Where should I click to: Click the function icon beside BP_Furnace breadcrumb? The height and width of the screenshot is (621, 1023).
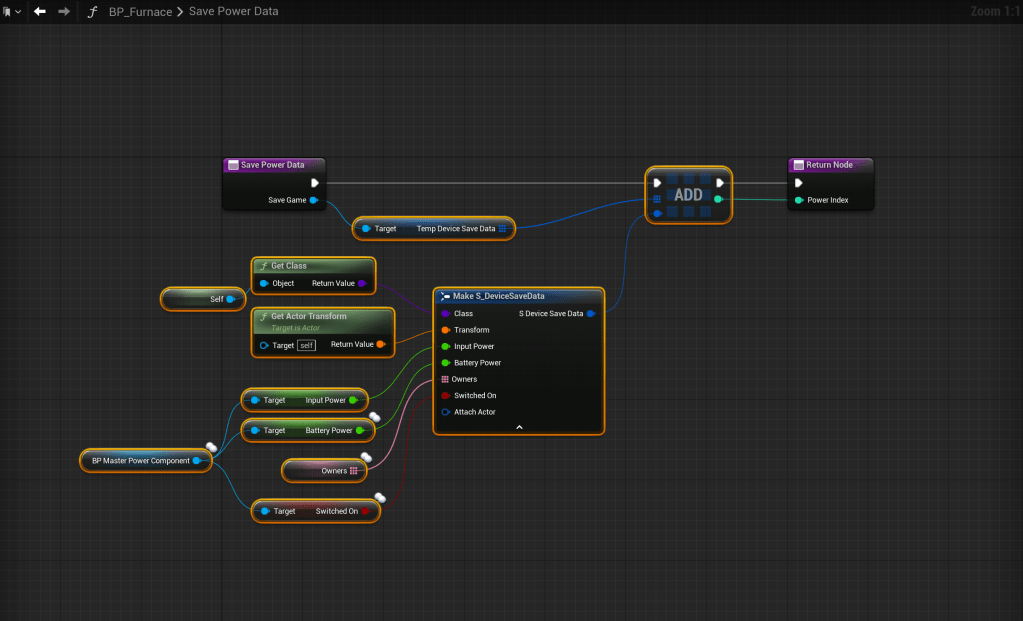click(x=93, y=11)
